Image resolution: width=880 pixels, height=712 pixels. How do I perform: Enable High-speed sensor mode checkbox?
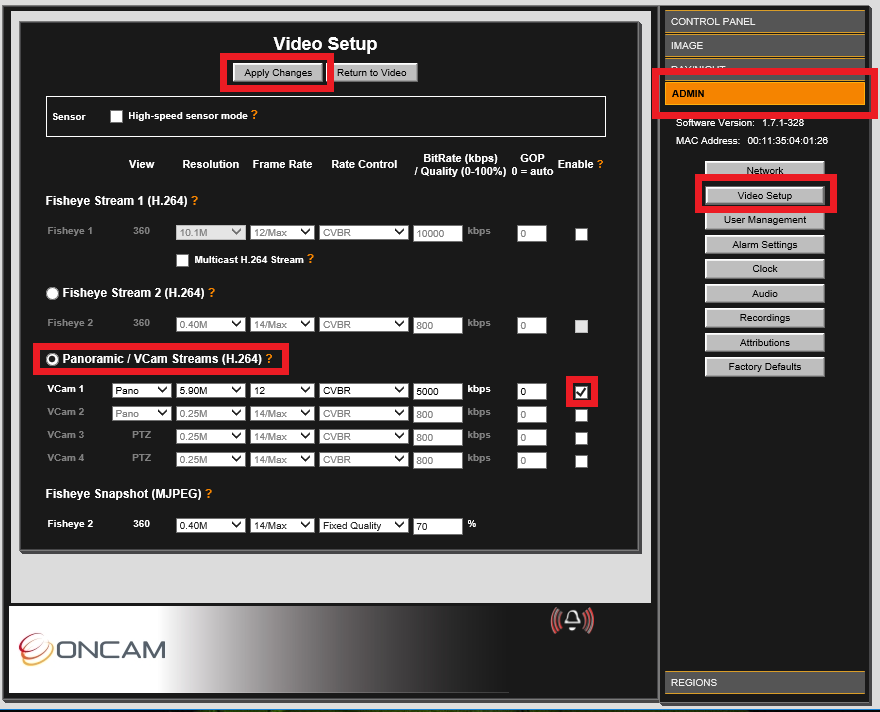click(116, 116)
